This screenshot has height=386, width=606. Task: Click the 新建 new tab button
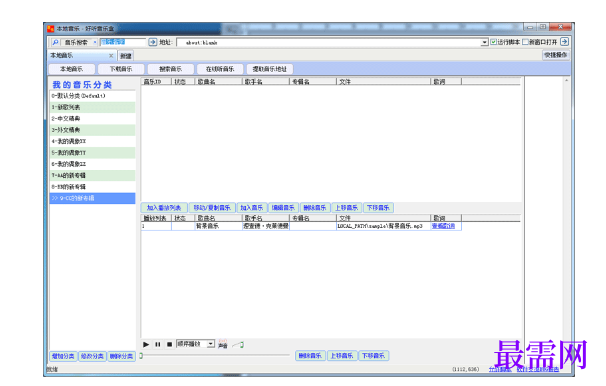[x=126, y=56]
